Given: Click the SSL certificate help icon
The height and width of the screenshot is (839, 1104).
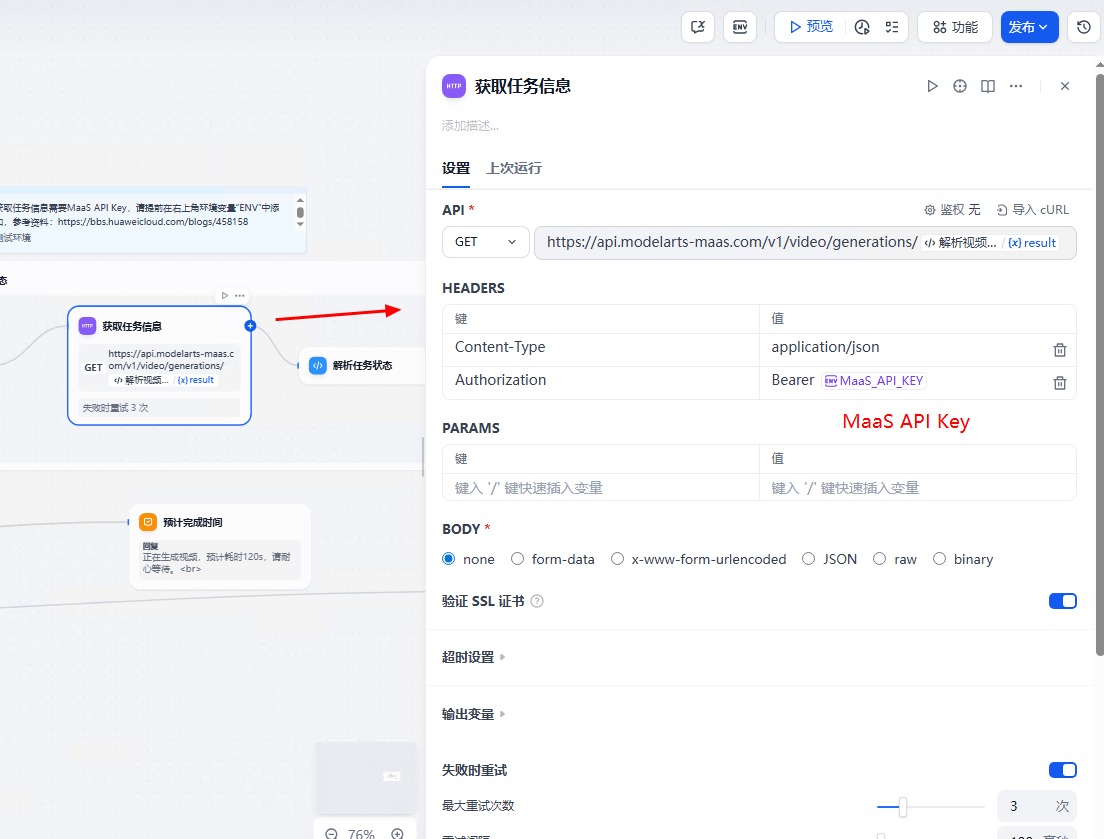Looking at the screenshot, I should tap(537, 601).
